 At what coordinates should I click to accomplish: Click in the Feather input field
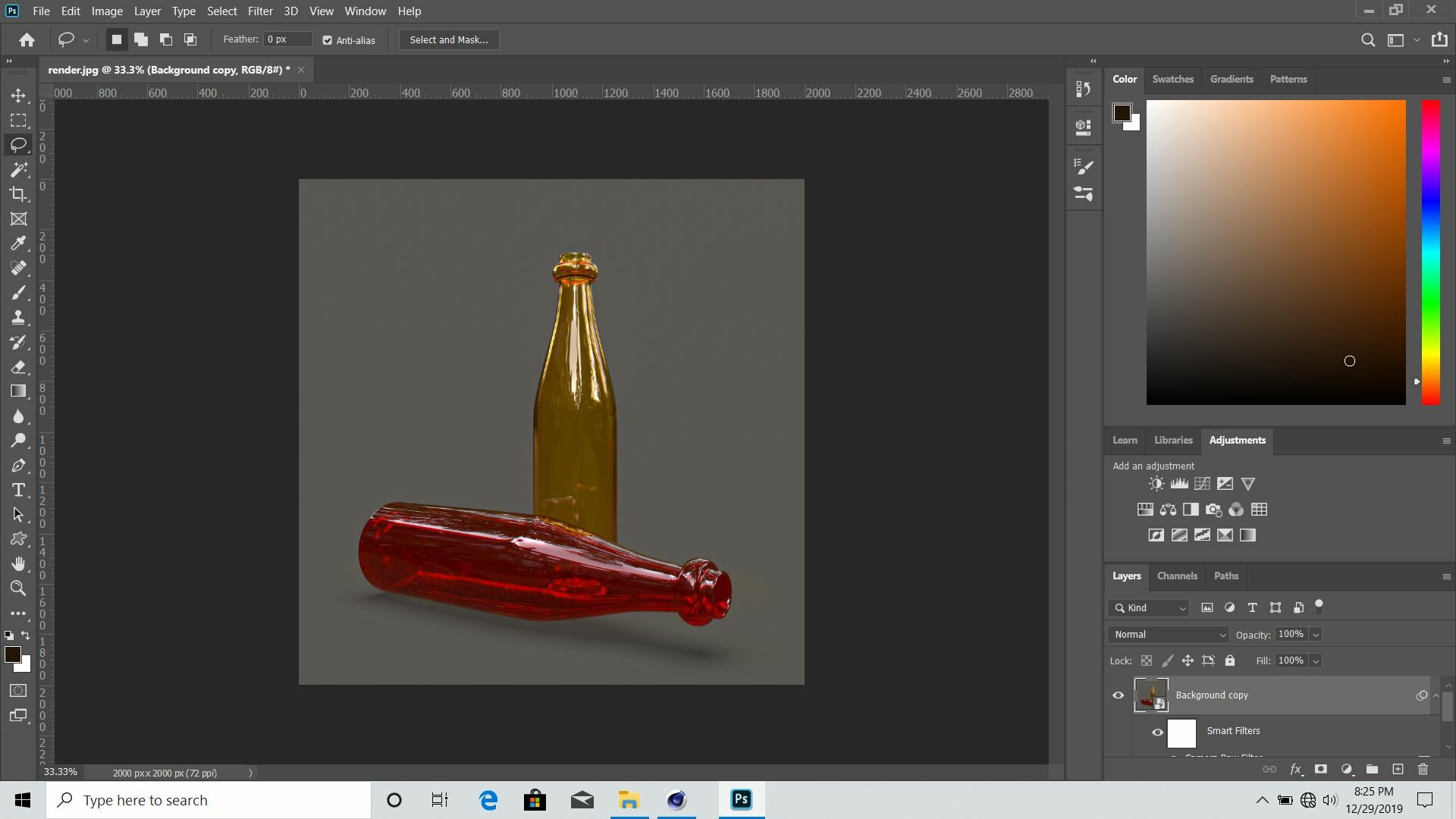point(287,39)
